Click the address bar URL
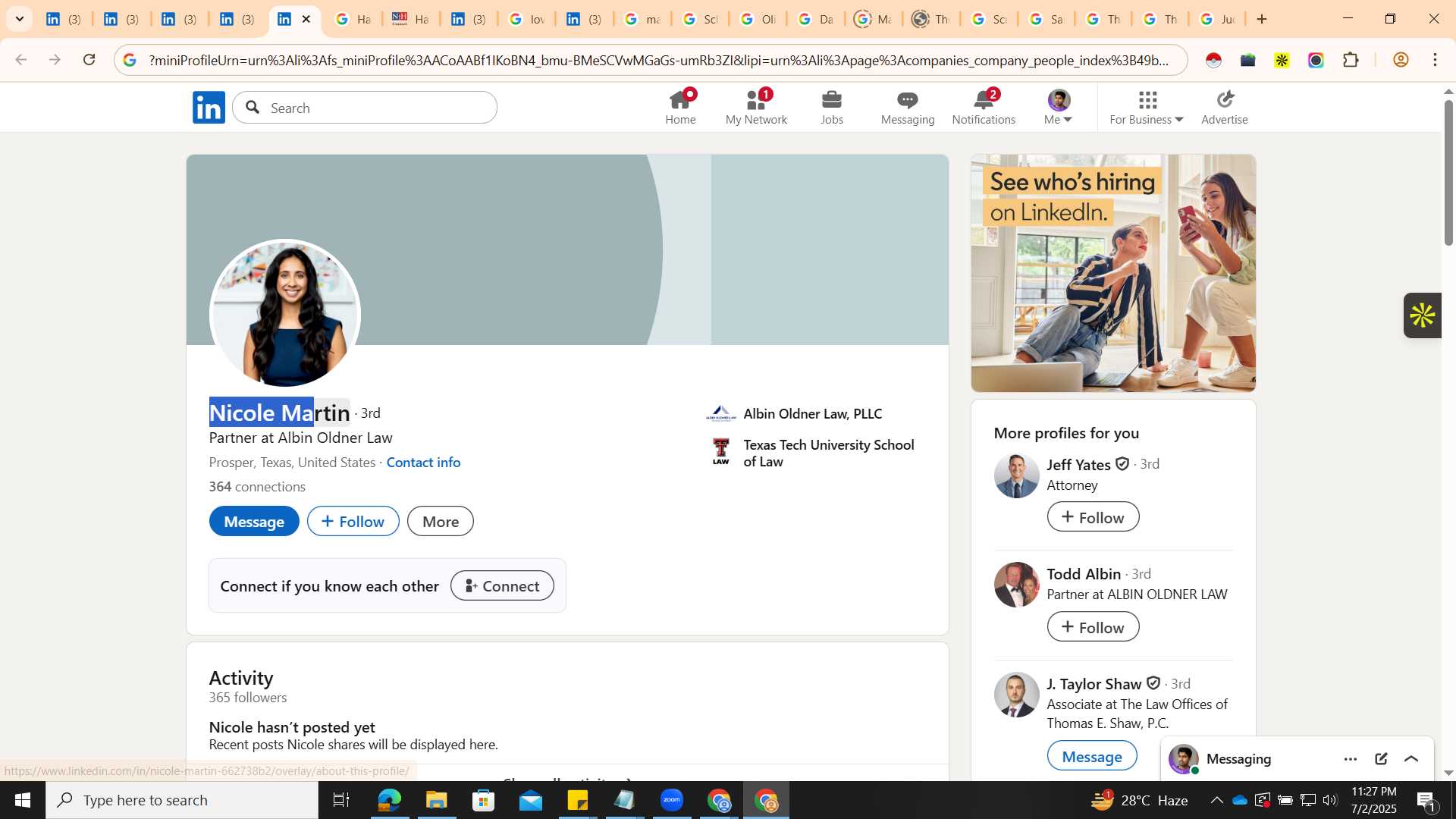The image size is (1456, 819). click(658, 60)
